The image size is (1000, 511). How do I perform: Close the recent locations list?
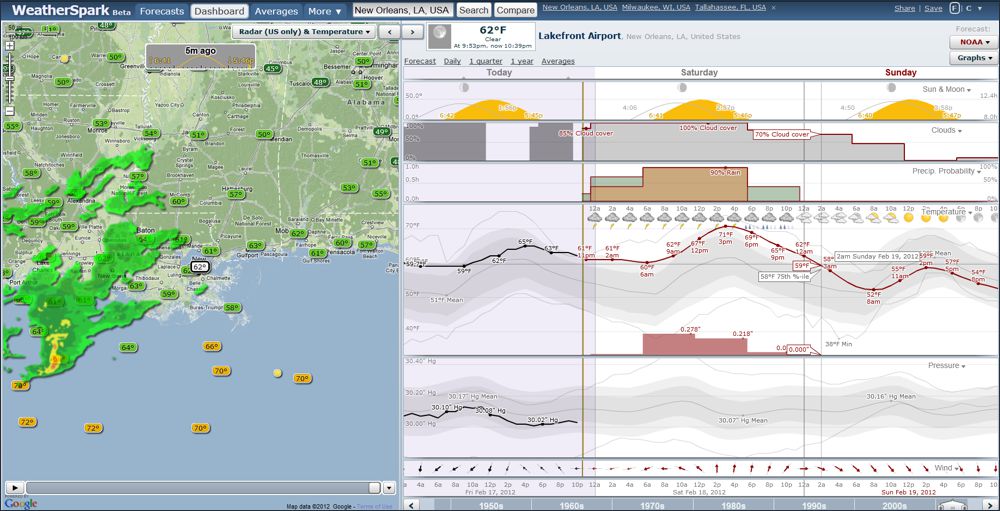773,8
